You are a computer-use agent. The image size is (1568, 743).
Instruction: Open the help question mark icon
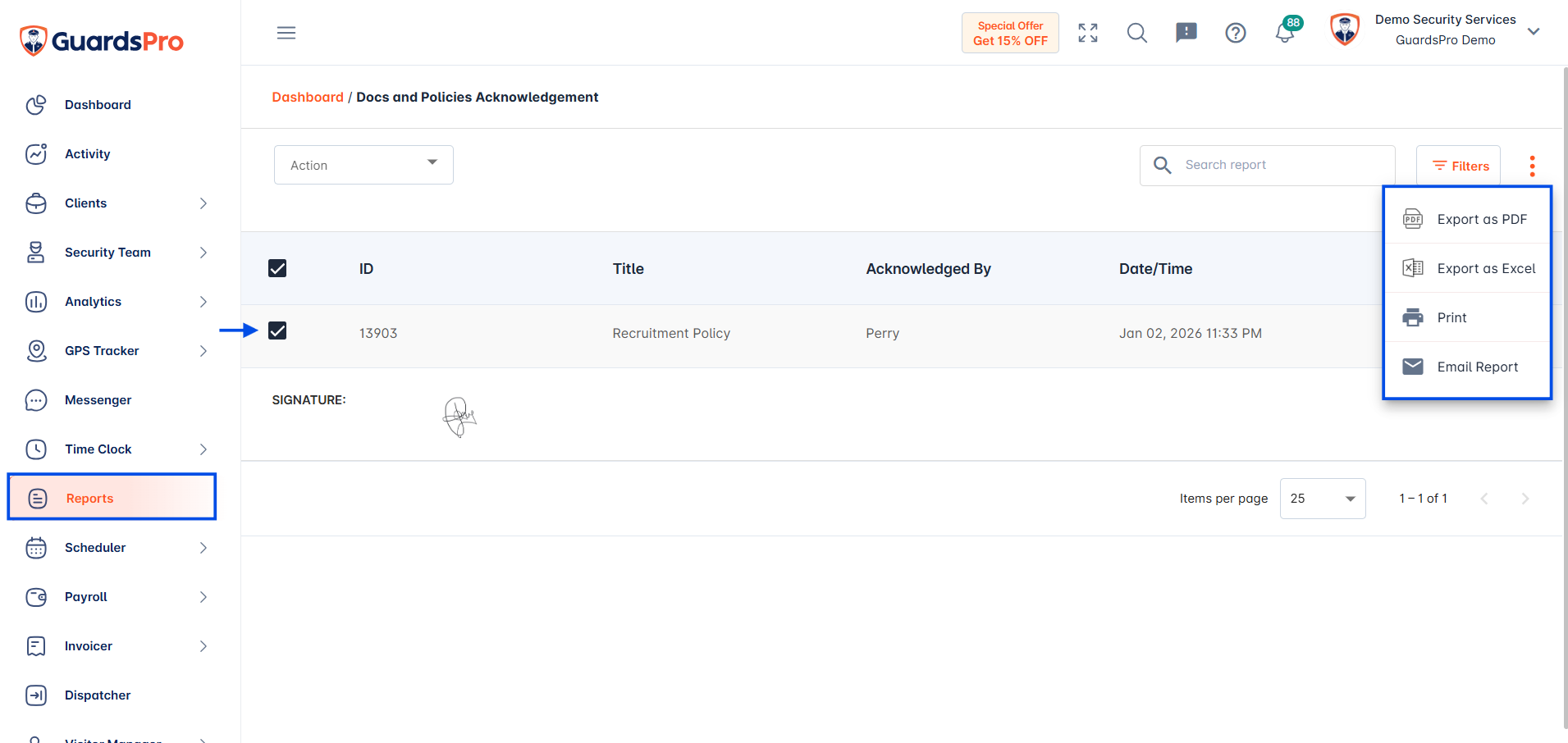1236,33
